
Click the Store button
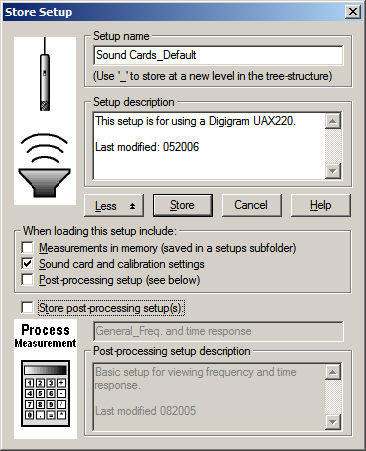(x=183, y=205)
